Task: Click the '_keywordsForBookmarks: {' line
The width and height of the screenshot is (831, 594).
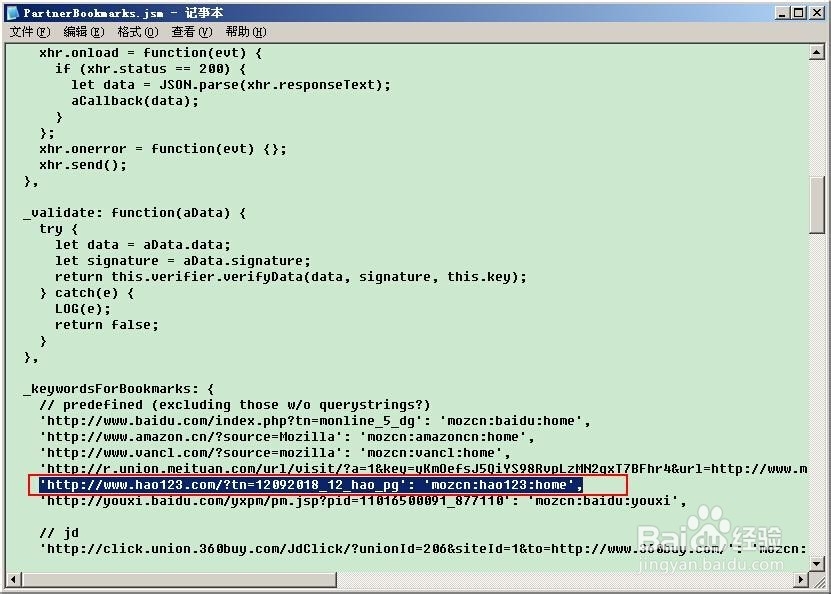Action: pos(119,389)
